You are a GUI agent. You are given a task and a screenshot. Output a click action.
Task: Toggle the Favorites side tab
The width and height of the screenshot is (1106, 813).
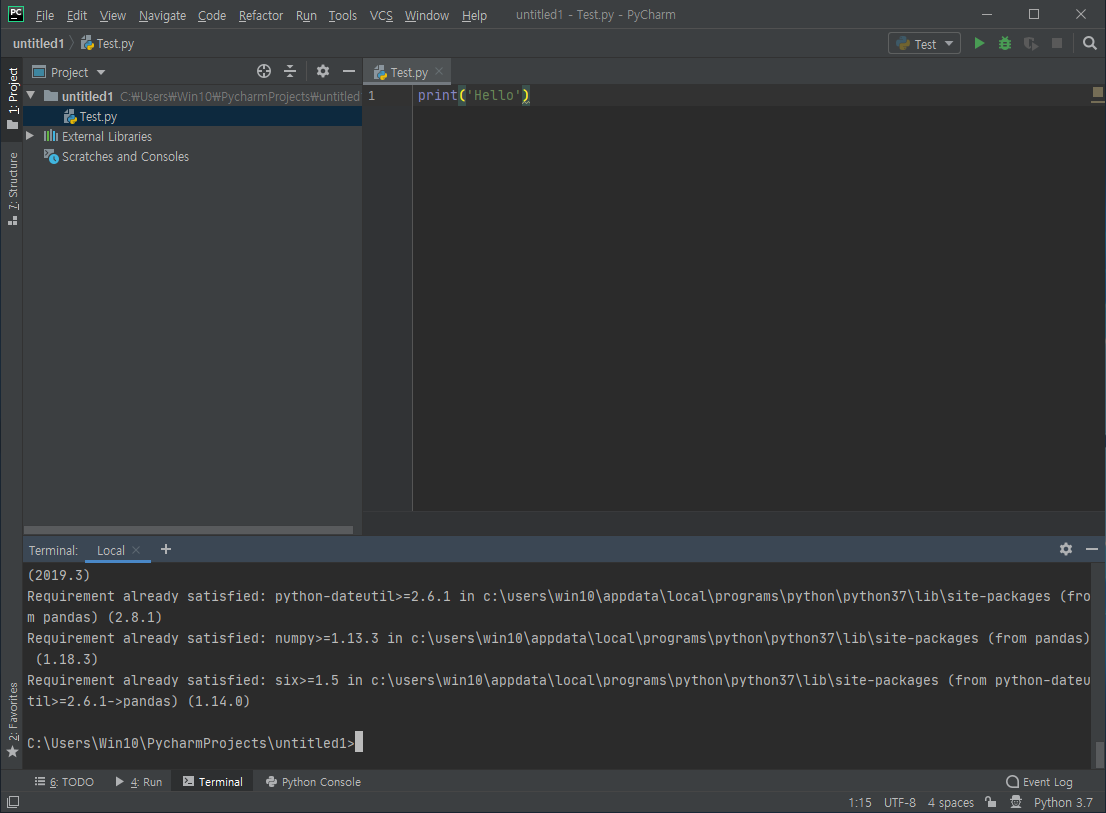point(12,719)
